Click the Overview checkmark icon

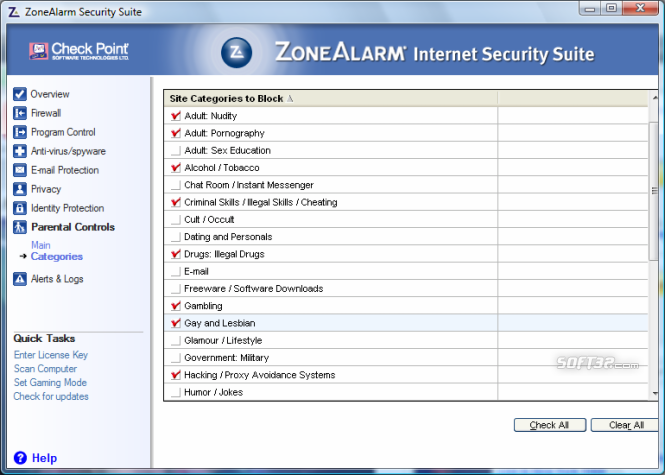[20, 94]
